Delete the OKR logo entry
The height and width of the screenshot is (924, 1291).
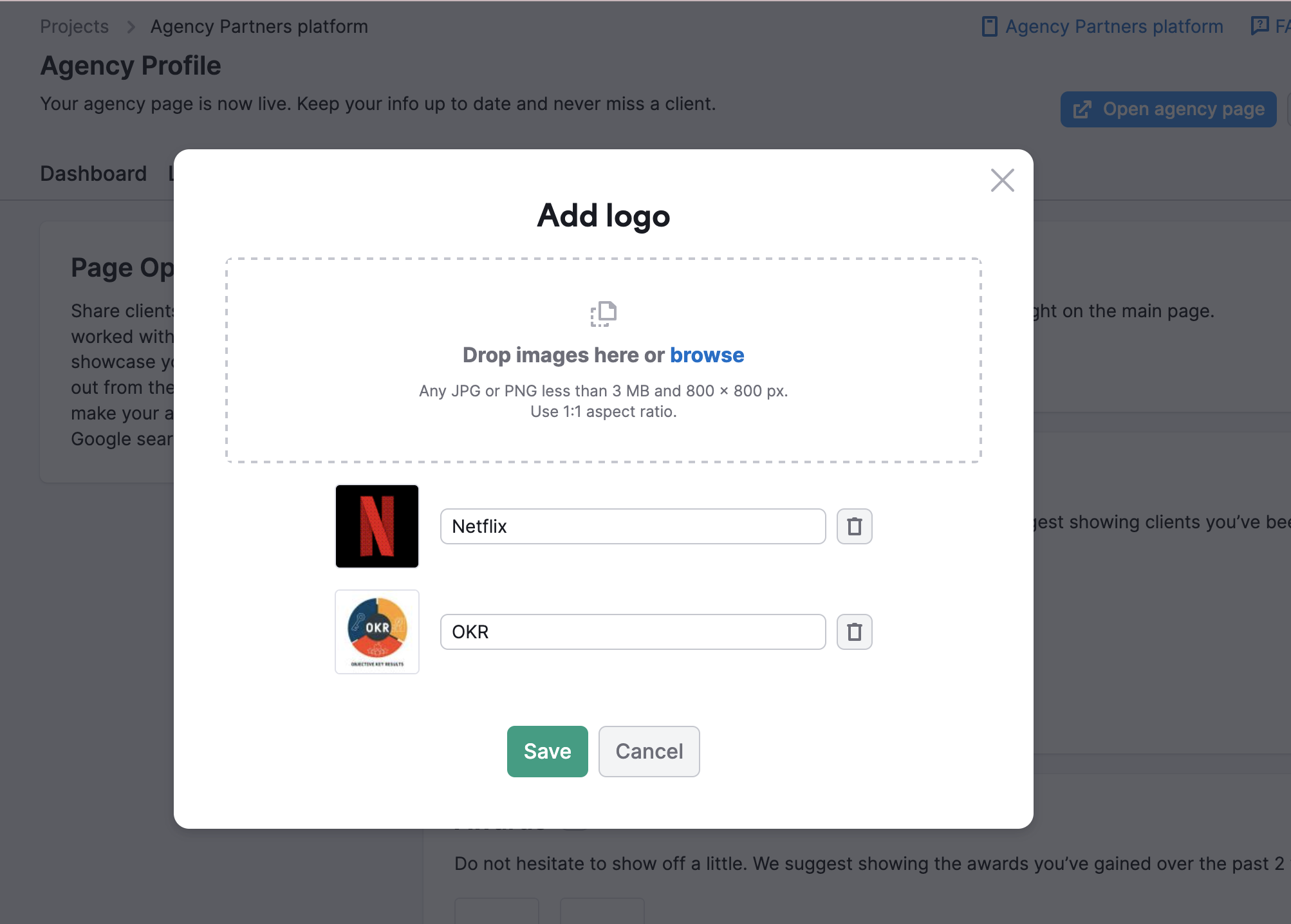pos(854,632)
